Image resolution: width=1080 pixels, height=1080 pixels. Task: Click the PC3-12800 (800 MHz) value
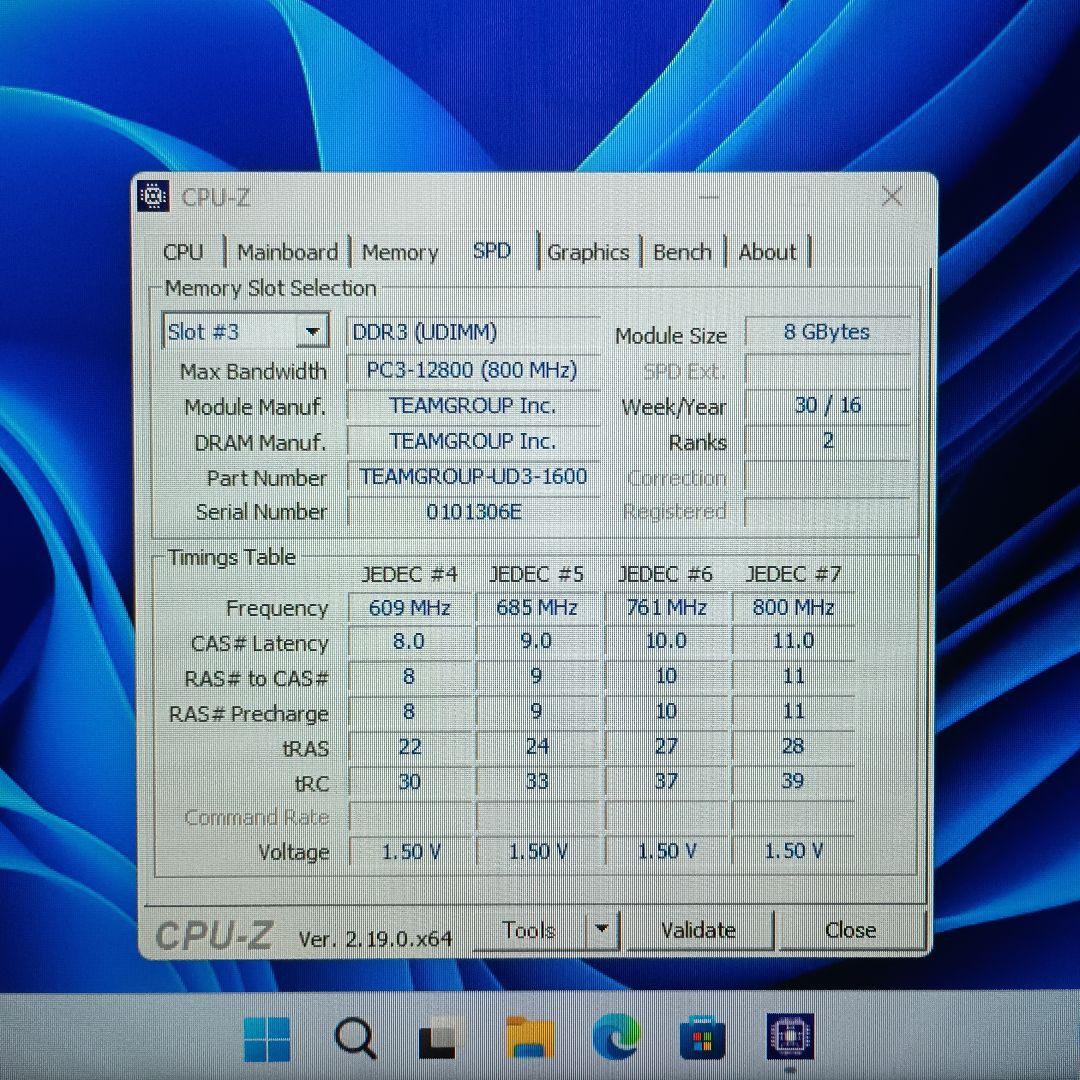(473, 370)
